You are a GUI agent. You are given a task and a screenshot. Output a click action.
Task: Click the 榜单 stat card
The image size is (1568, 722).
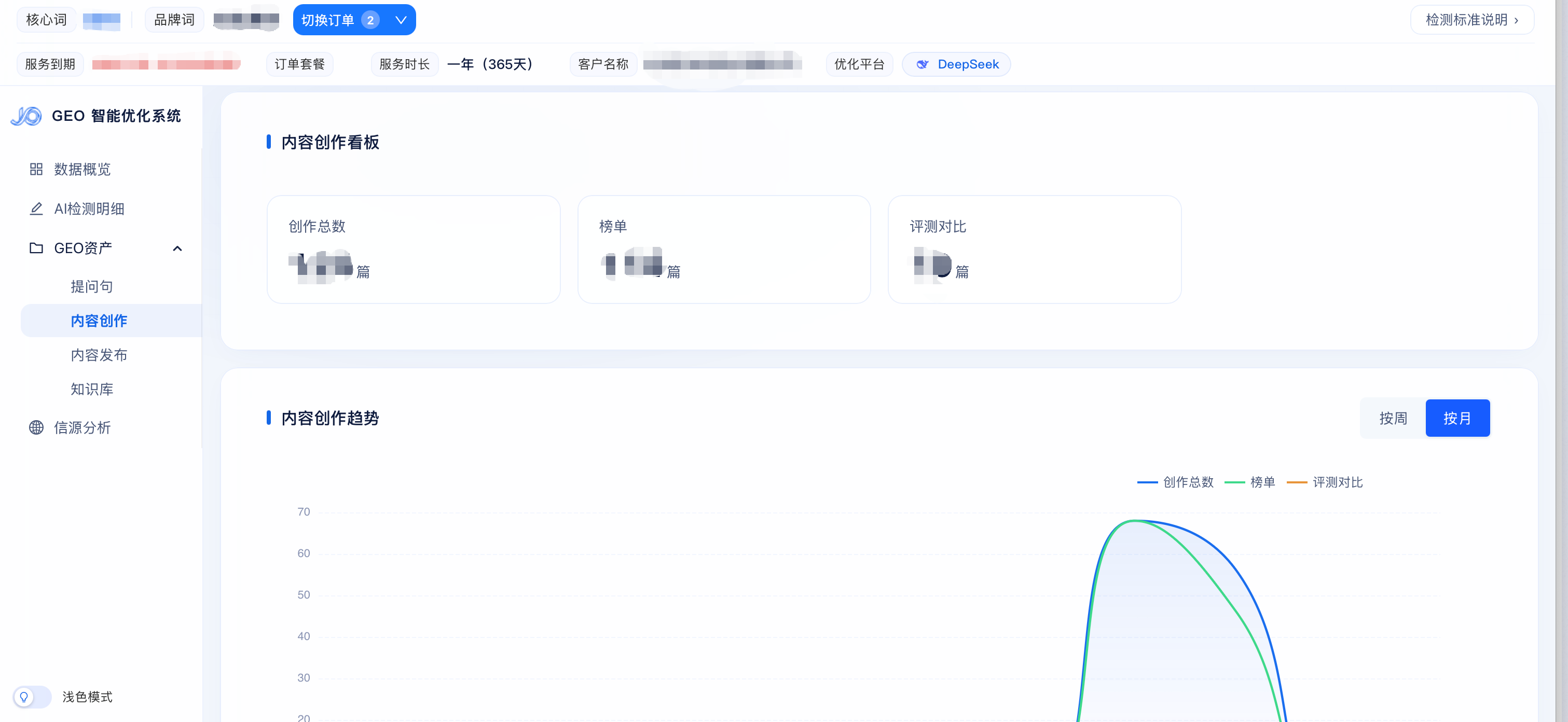point(724,249)
